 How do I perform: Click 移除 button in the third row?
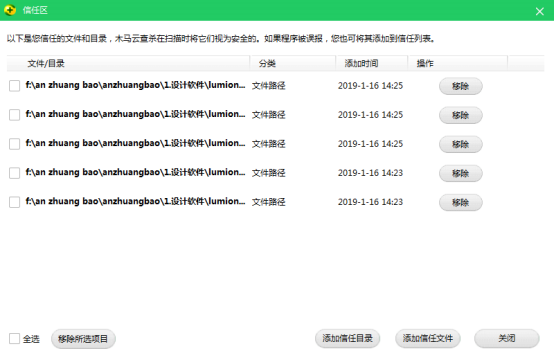pyautogui.click(x=461, y=144)
